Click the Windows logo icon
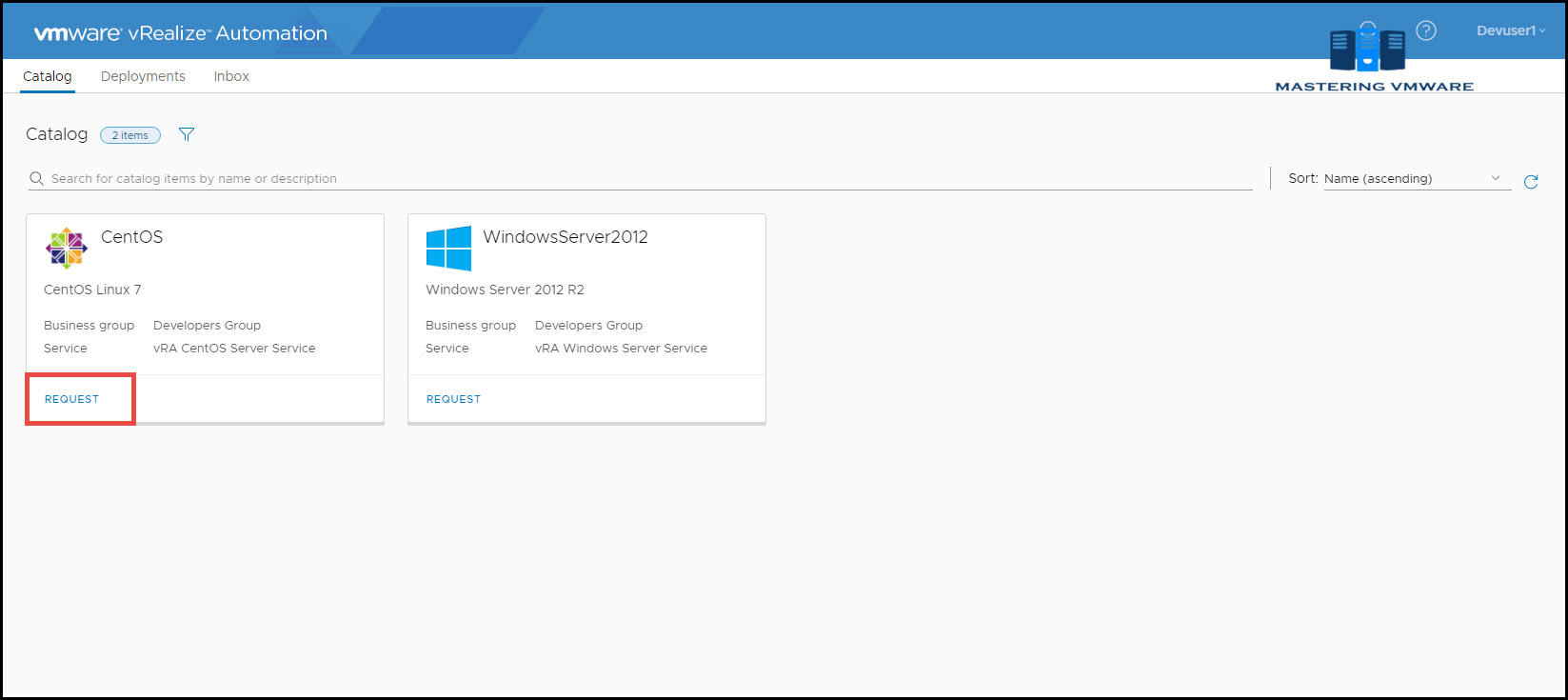This screenshot has width=1568, height=700. [x=448, y=249]
